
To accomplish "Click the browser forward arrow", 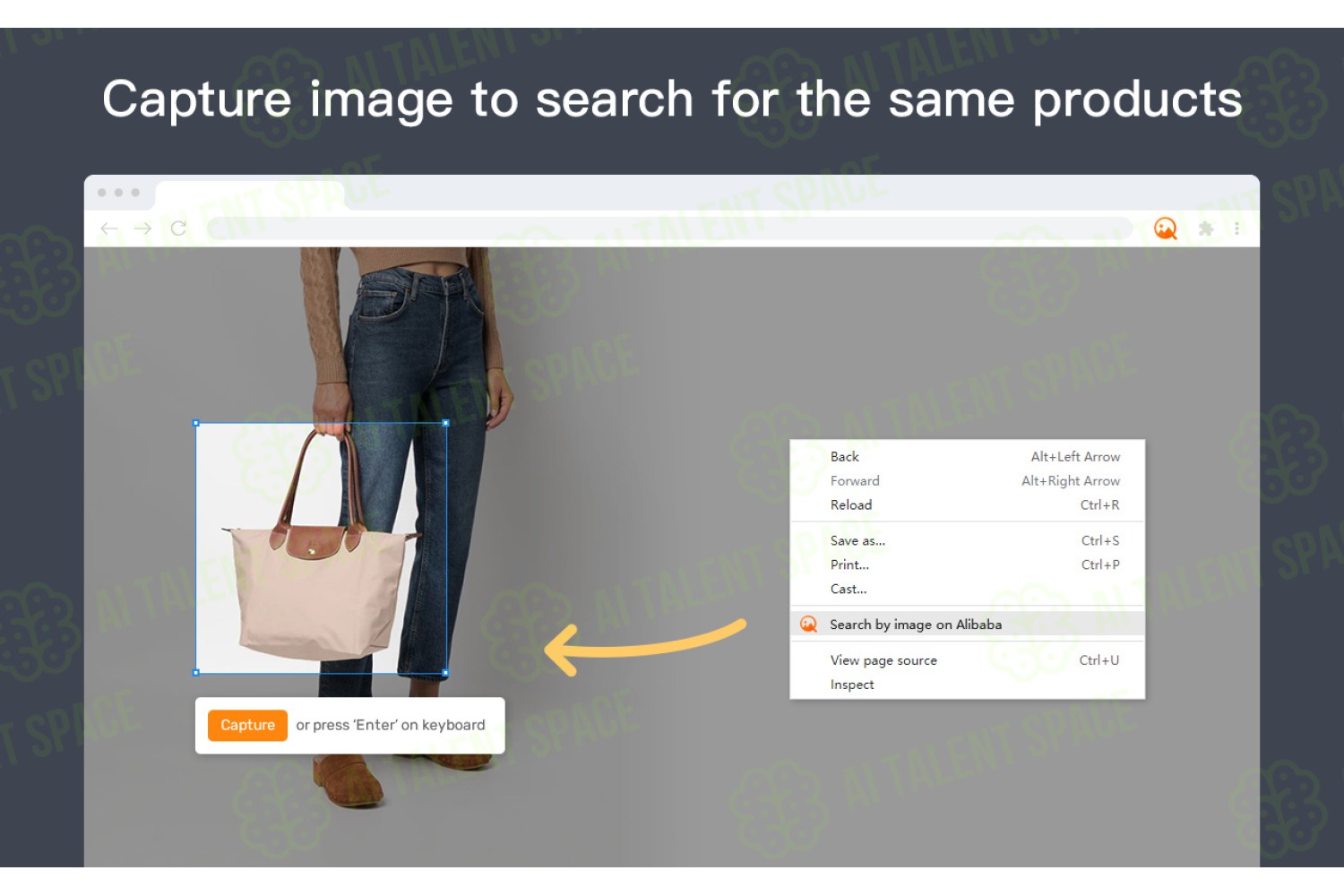I will click(142, 228).
